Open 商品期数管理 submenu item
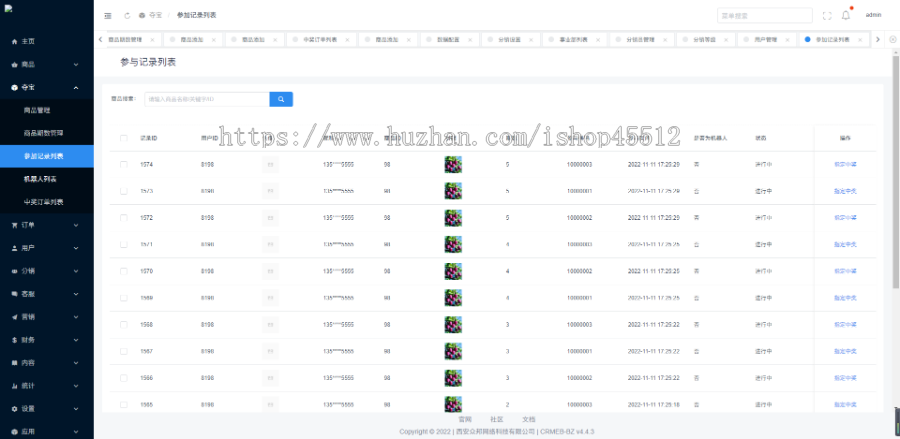900x439 pixels. [x=46, y=133]
